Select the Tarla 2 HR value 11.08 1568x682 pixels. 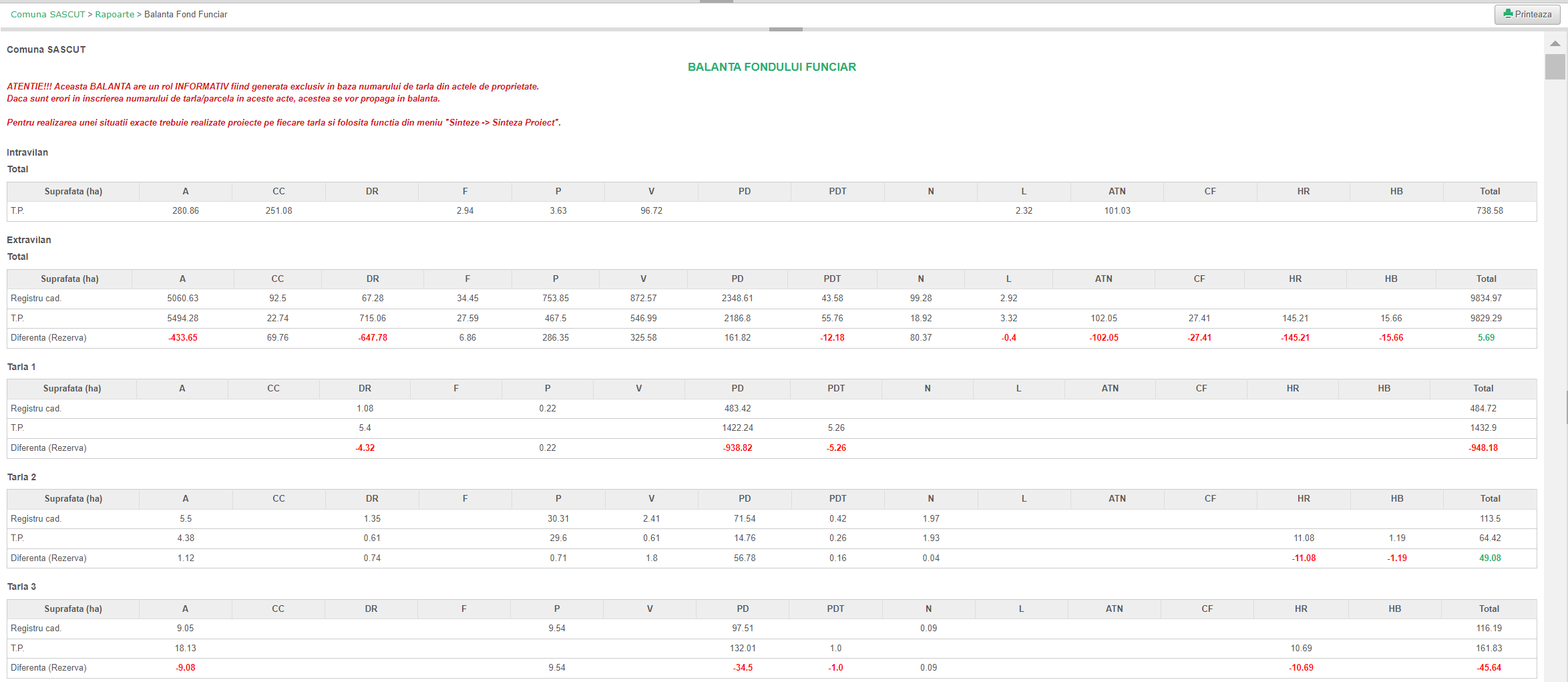tap(1304, 538)
